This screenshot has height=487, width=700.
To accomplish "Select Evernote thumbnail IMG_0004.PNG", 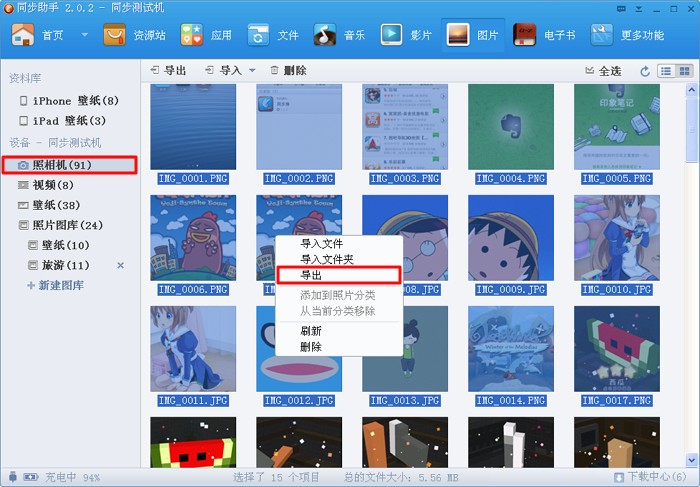I will point(511,127).
